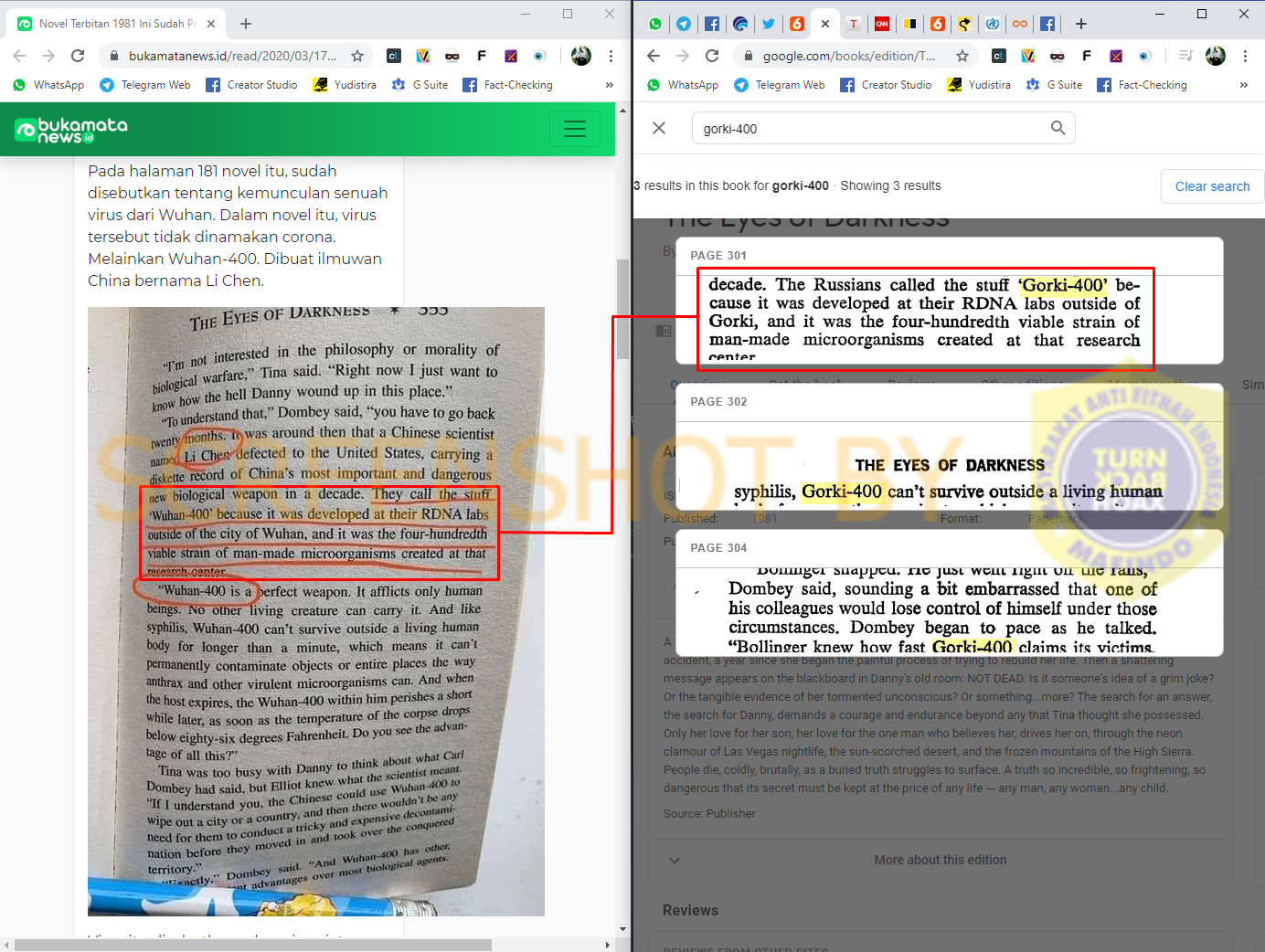The width and height of the screenshot is (1265, 952).
Task: Bookmark Google Books page with star icon
Action: 962,56
